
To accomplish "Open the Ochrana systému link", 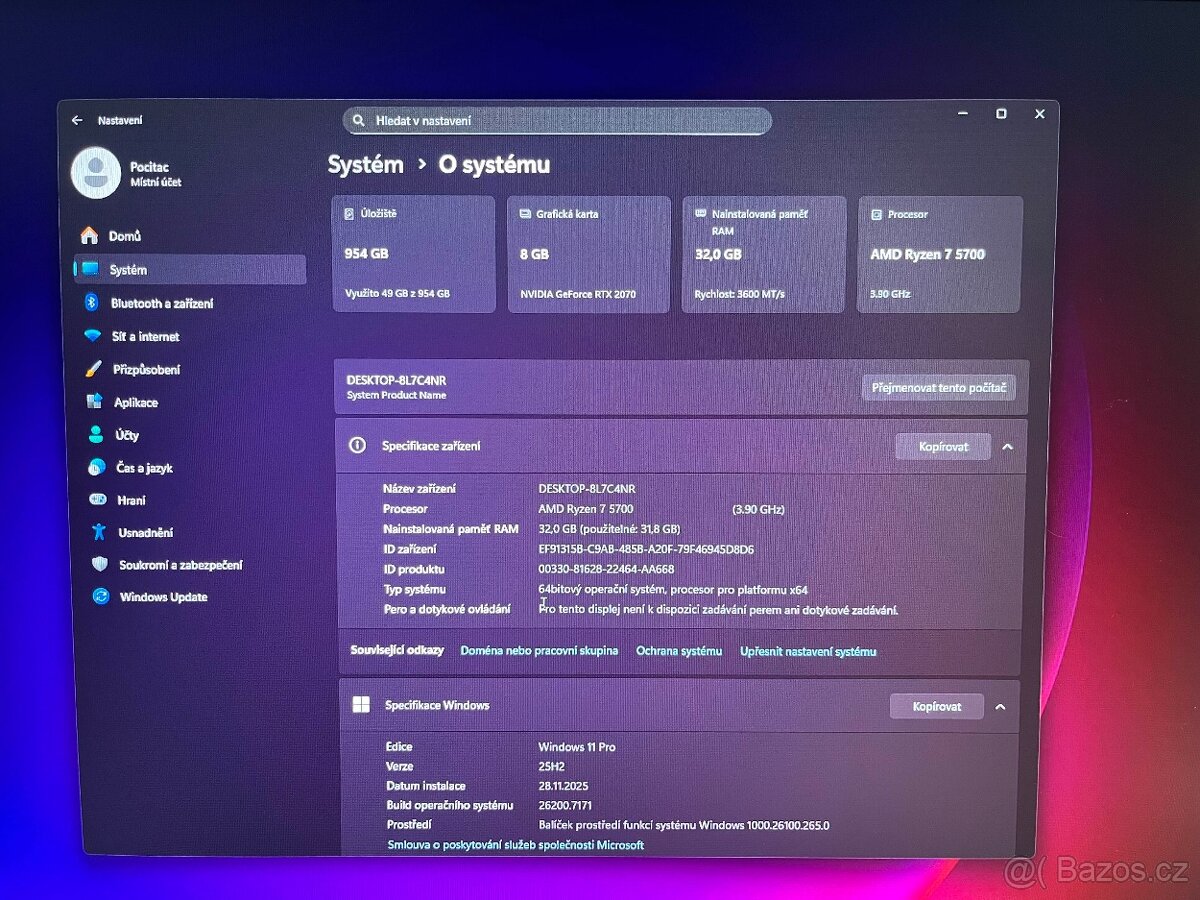I will pyautogui.click(x=679, y=650).
